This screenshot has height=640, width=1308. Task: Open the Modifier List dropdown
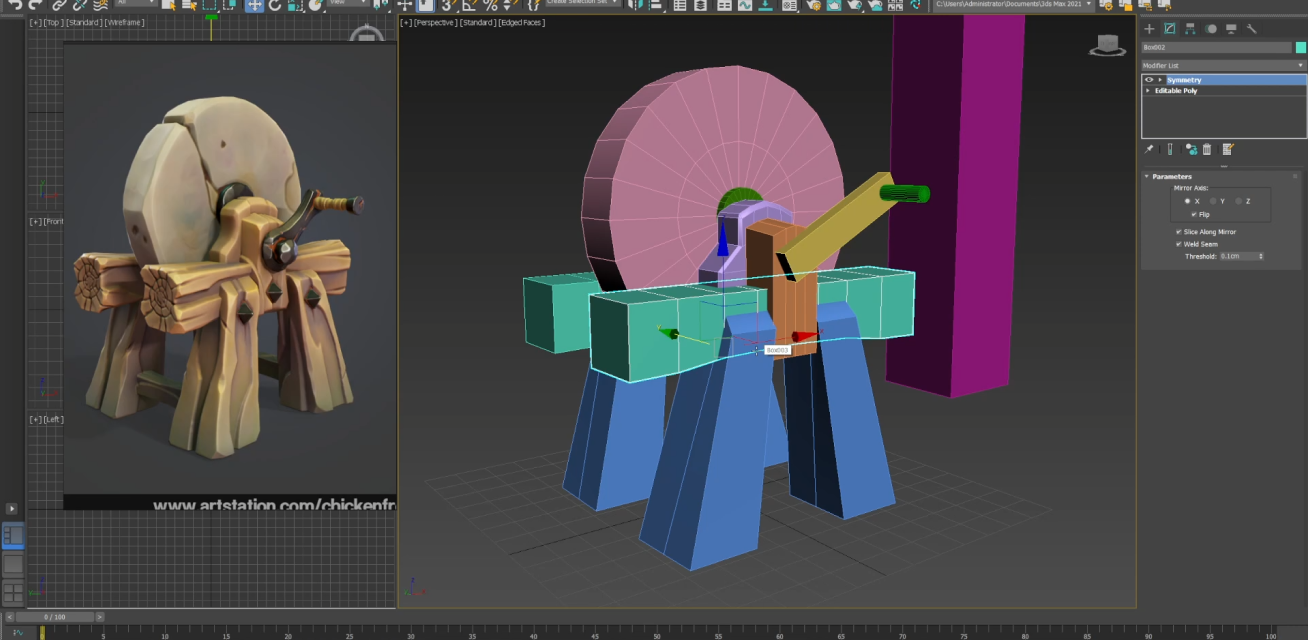point(1223,65)
